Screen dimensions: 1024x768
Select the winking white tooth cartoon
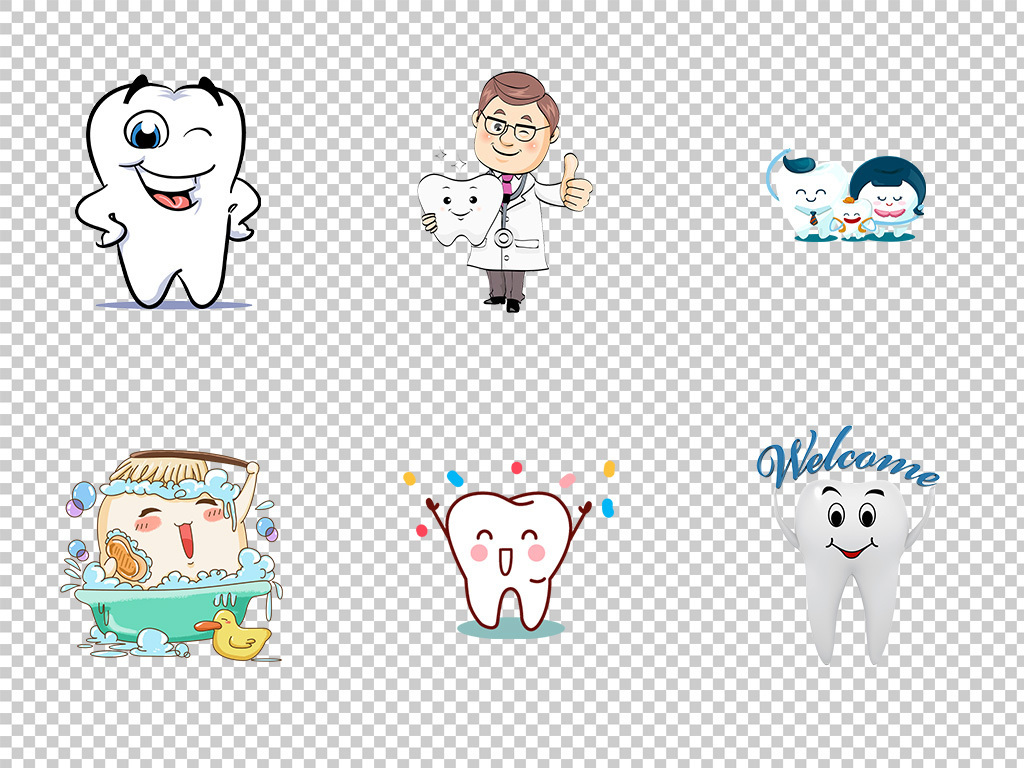tap(168, 192)
